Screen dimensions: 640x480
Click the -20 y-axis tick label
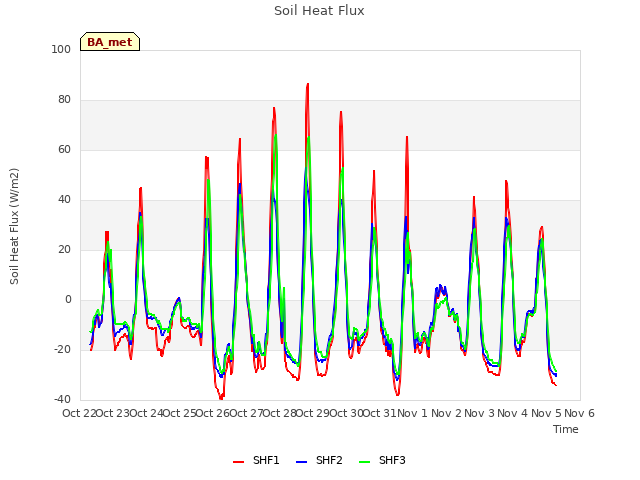pos(62,350)
